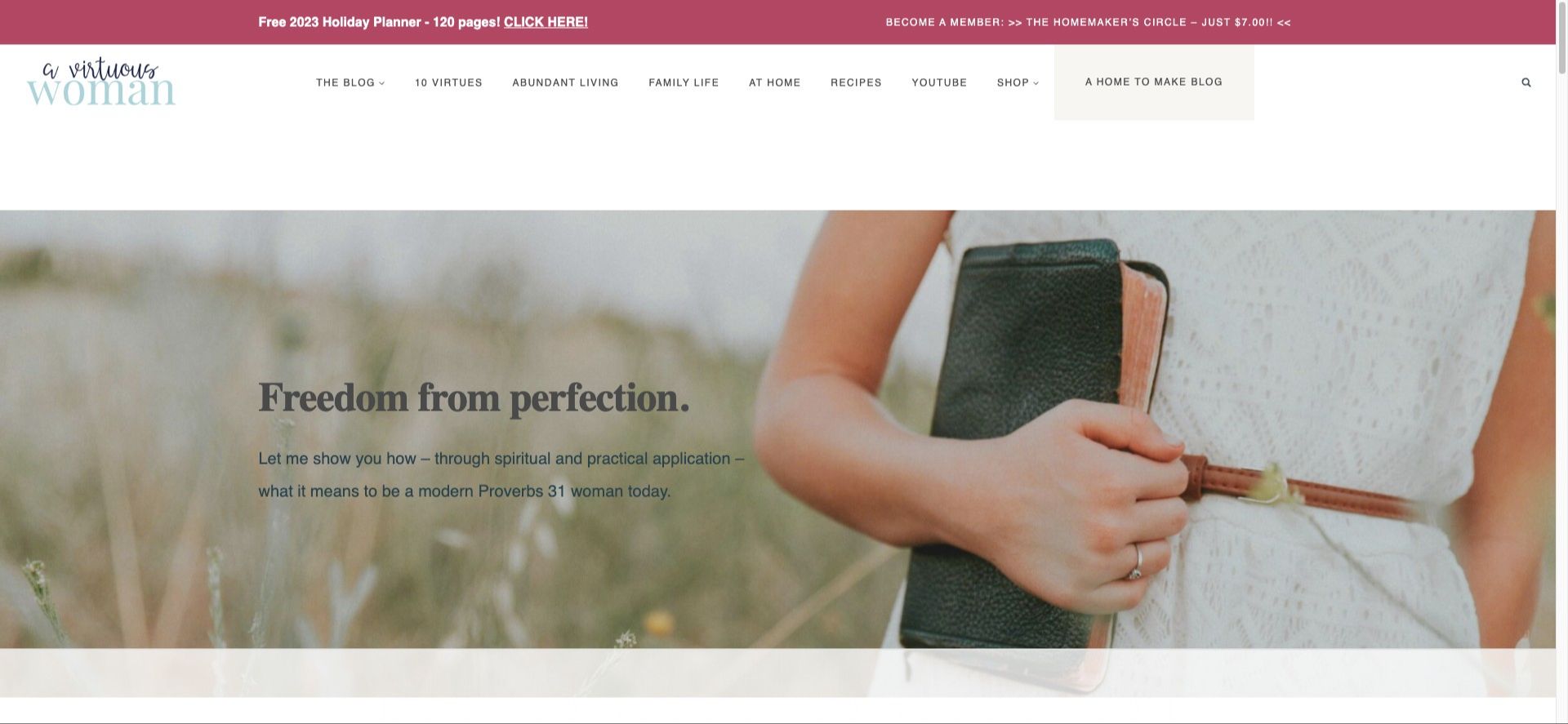Expand the Shop menu chevron
The height and width of the screenshot is (724, 1568).
(x=1036, y=83)
